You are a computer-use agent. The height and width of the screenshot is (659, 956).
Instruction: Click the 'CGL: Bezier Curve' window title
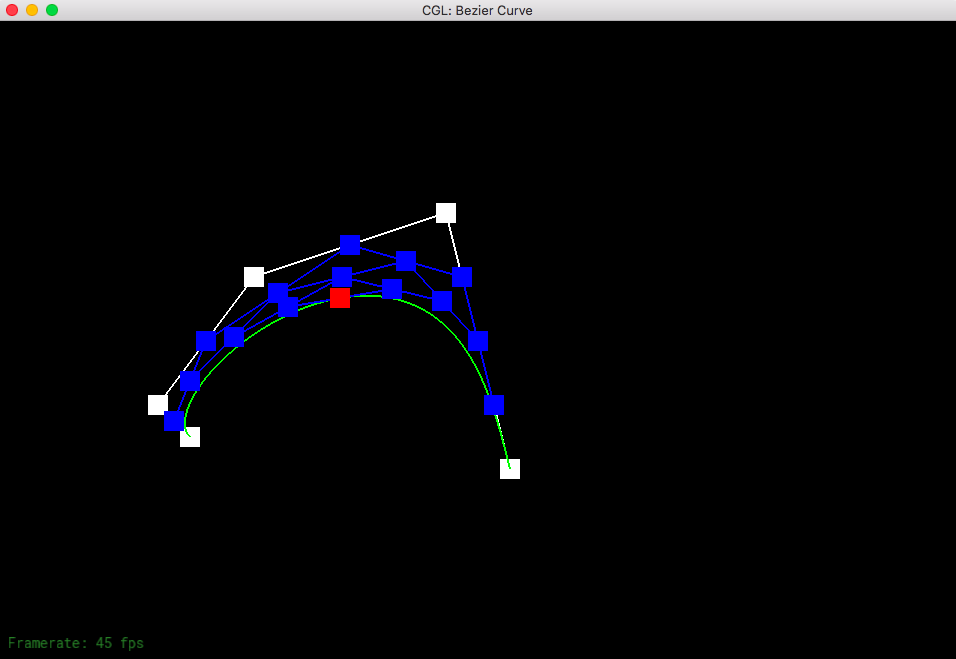click(477, 10)
